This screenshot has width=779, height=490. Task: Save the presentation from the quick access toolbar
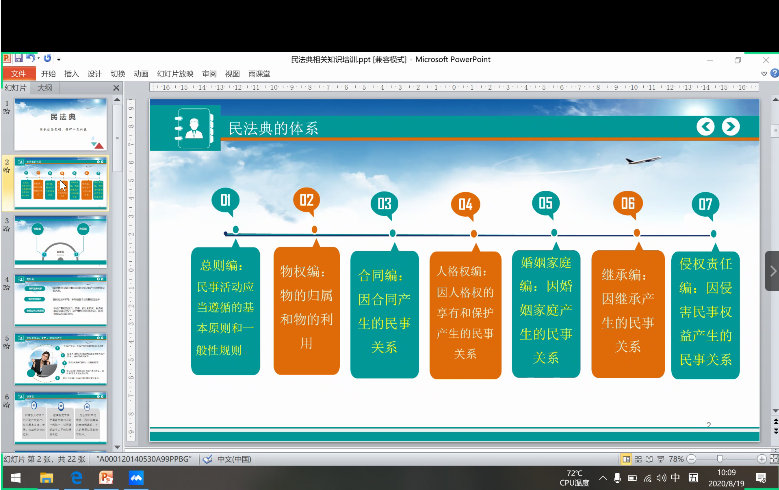point(18,58)
